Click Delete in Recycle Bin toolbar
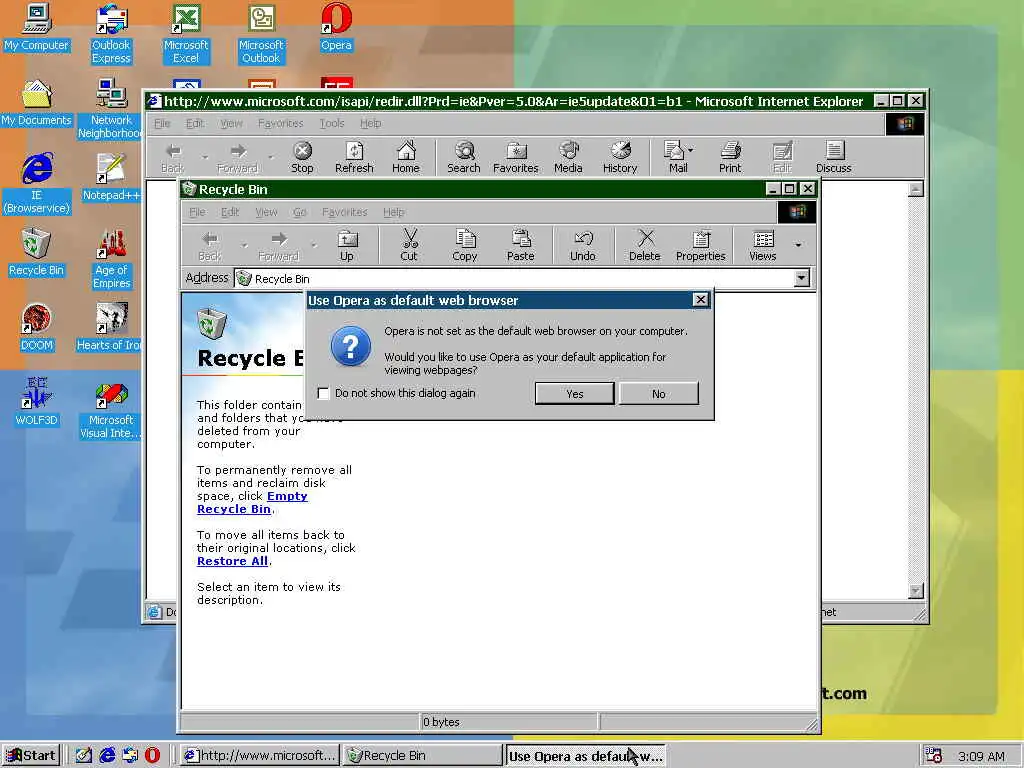1024x768 pixels. click(645, 246)
